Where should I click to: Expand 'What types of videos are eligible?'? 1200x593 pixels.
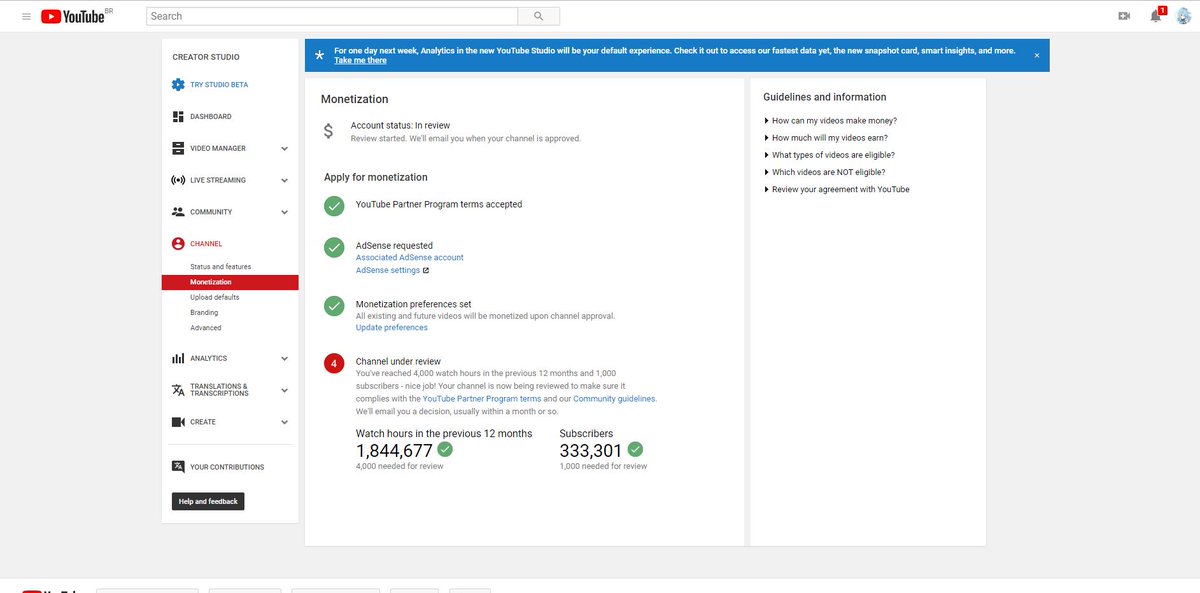tap(829, 155)
